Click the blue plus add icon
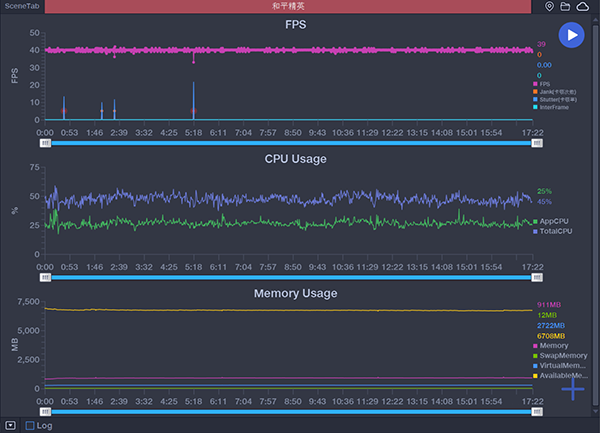Image resolution: width=600 pixels, height=433 pixels. click(x=573, y=388)
